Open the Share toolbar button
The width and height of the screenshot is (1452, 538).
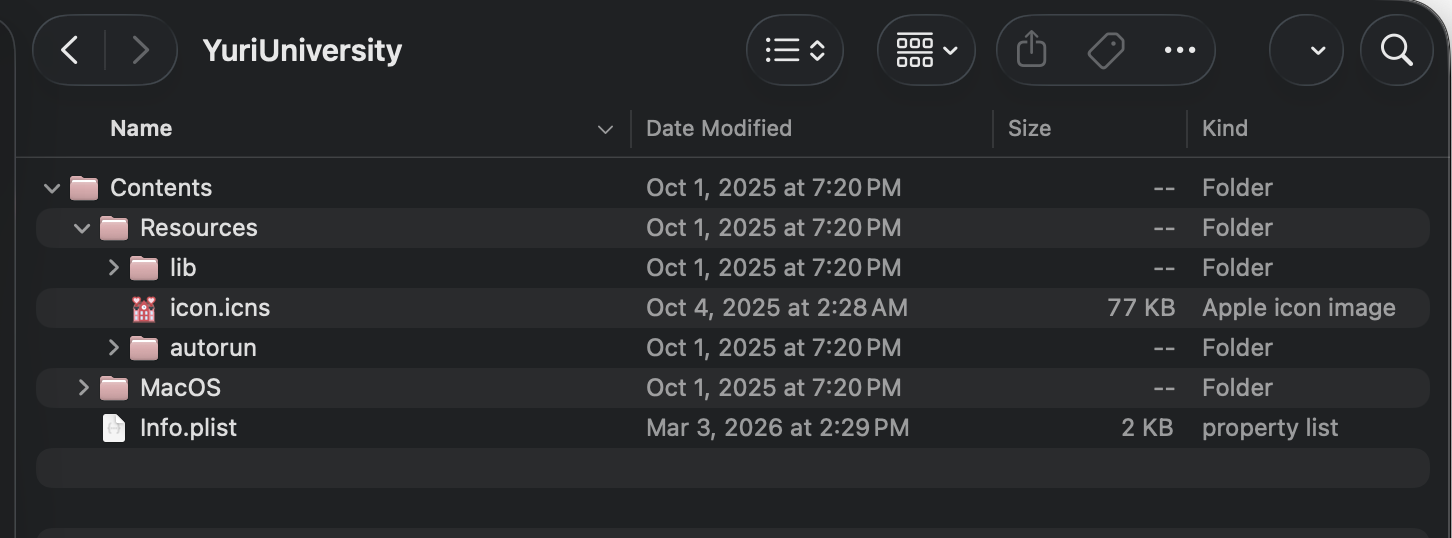[1031, 50]
